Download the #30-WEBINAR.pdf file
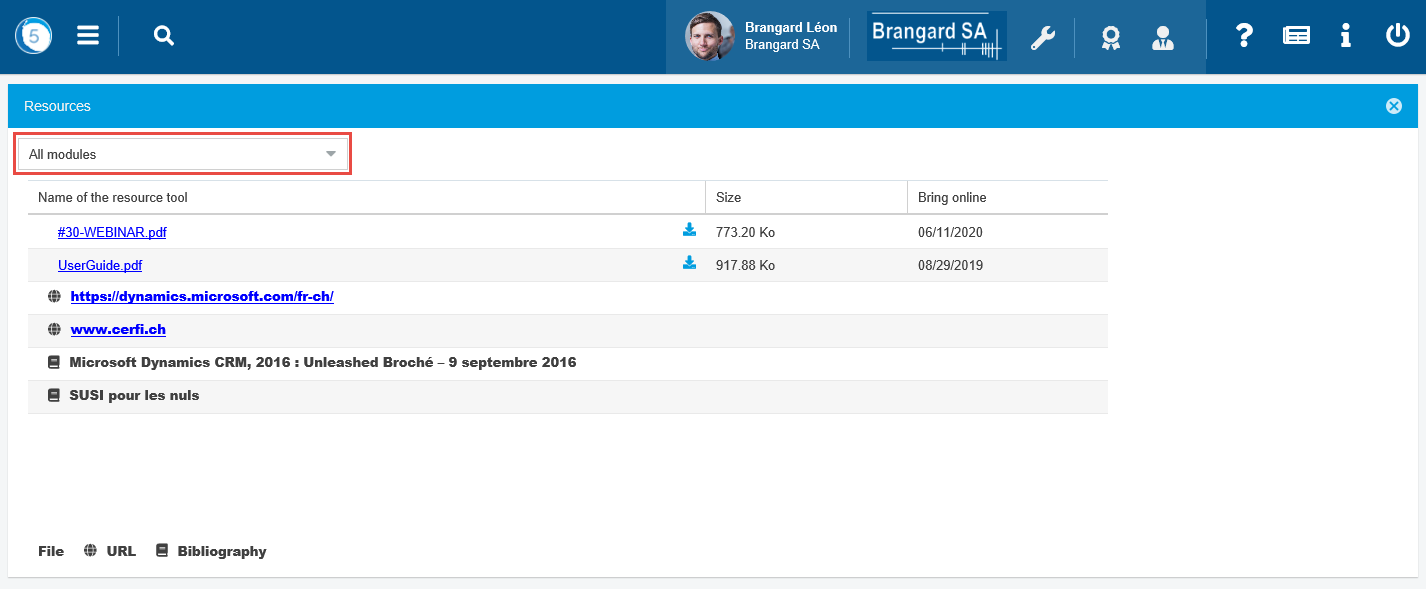The height and width of the screenshot is (589, 1426). coord(689,230)
